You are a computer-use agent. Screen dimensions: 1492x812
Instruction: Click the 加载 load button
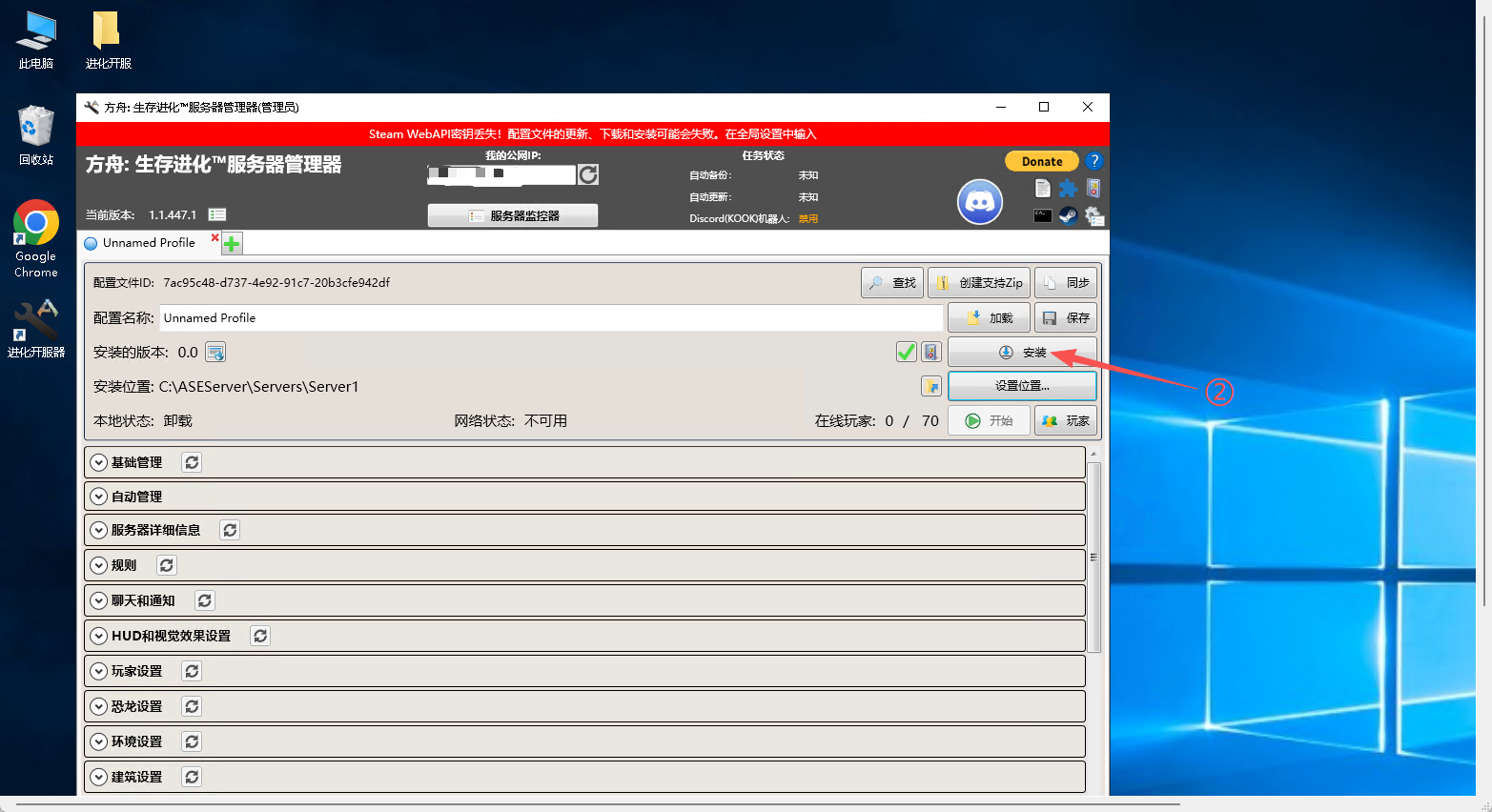[x=989, y=318]
